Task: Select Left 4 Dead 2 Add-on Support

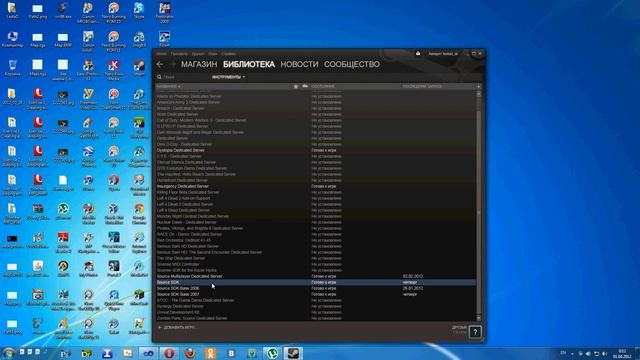Action: [x=316, y=198]
